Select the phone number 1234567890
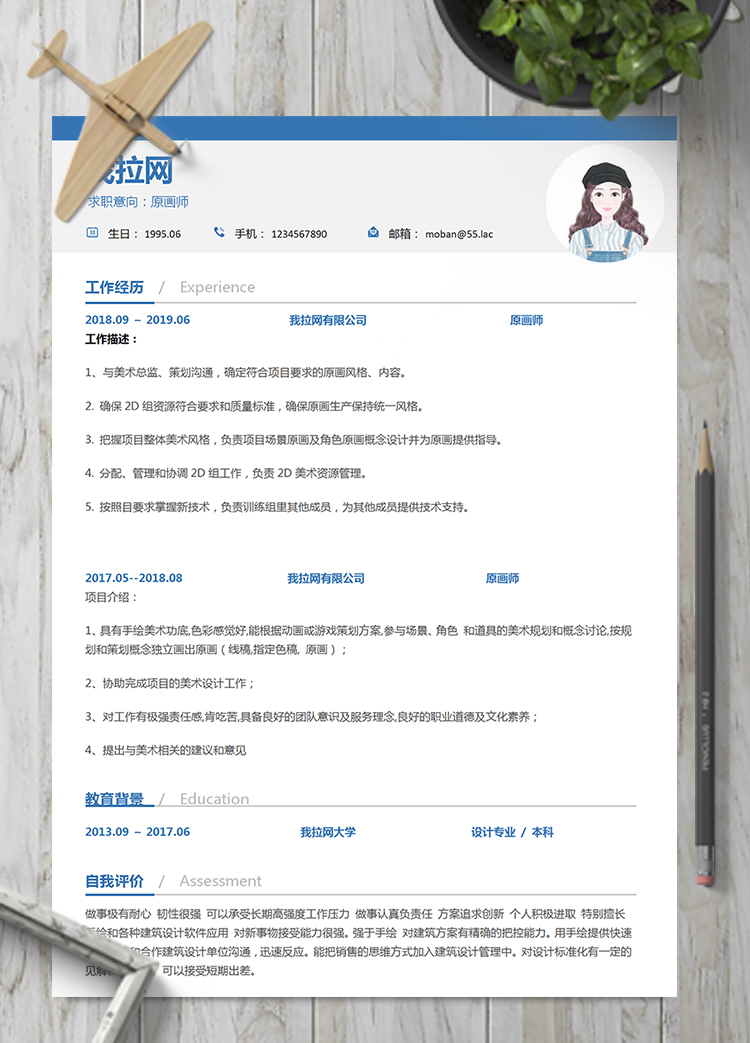Viewport: 750px width, 1043px height. (299, 234)
